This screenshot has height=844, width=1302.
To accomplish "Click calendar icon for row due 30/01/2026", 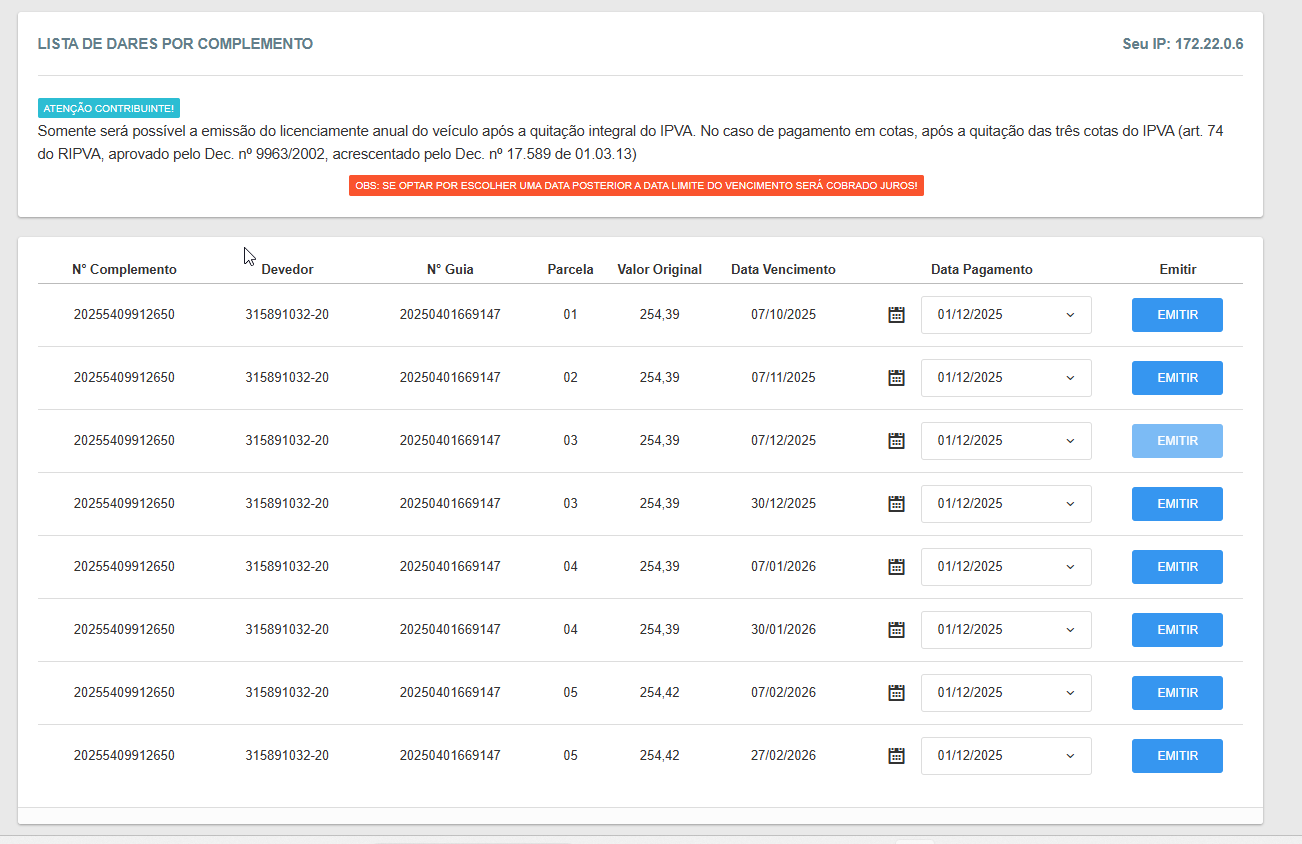I will point(896,630).
